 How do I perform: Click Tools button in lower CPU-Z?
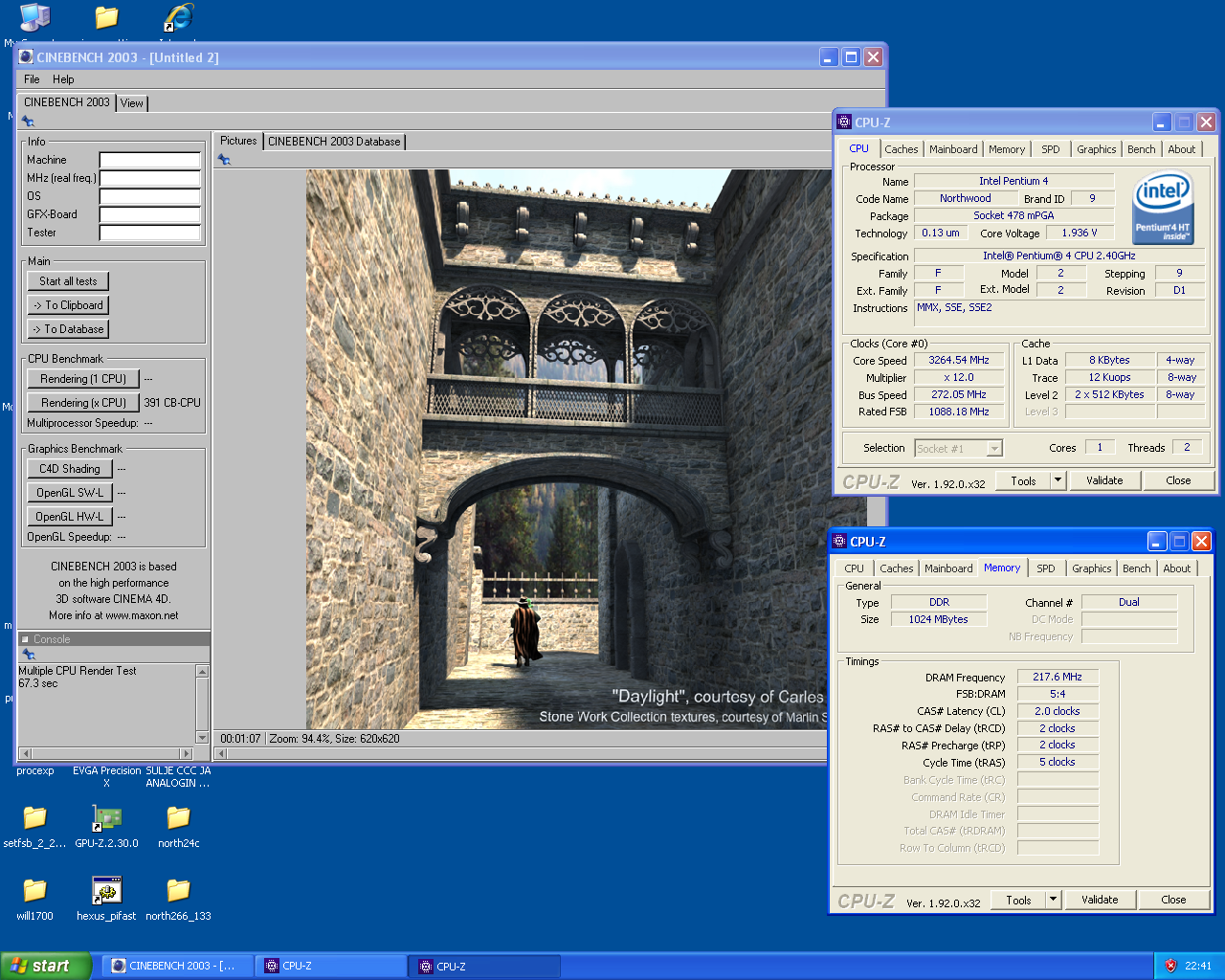pos(1018,900)
